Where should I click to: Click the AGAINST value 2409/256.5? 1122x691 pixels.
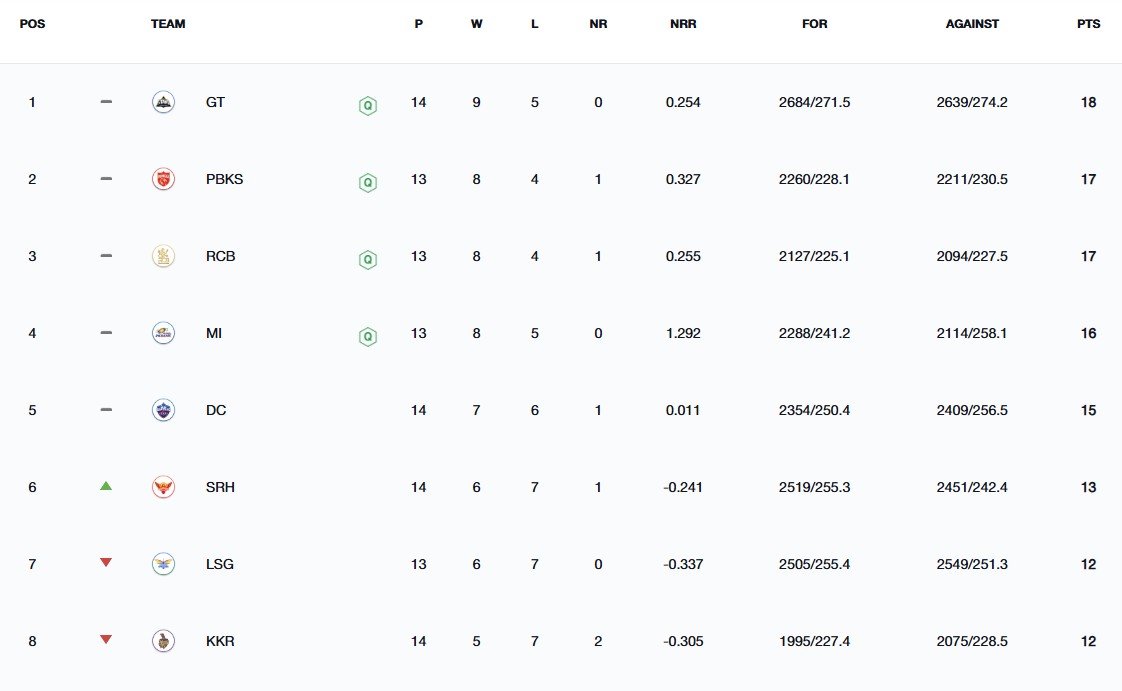(972, 410)
